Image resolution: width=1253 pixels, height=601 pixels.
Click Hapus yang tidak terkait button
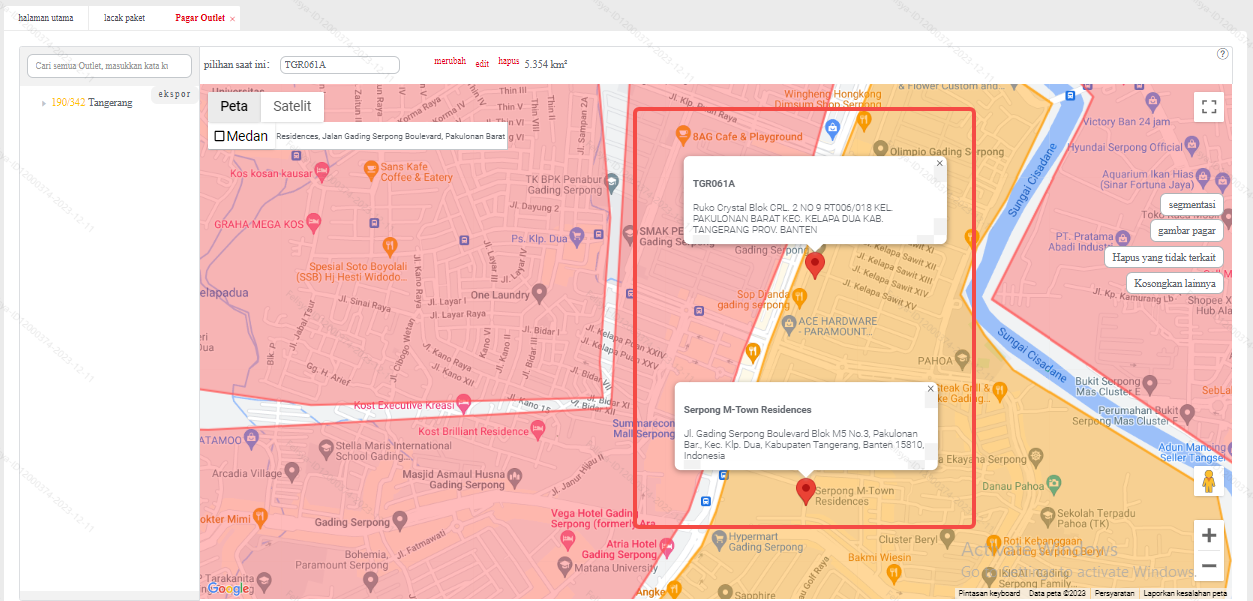pyautogui.click(x=1164, y=257)
